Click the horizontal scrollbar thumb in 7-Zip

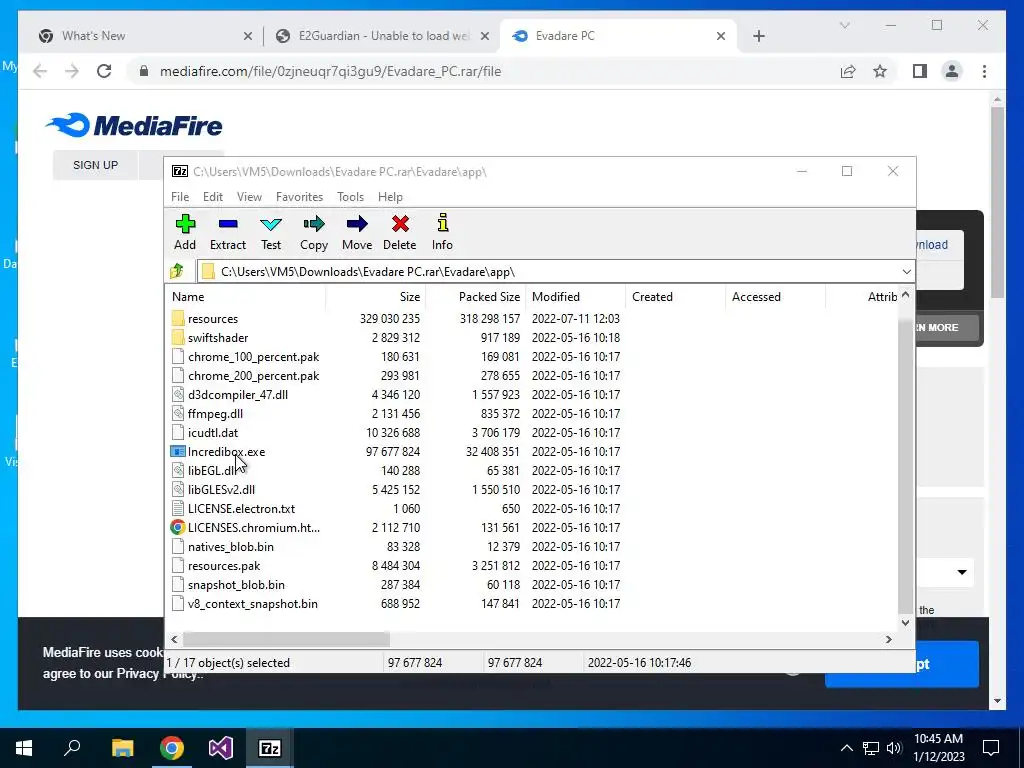click(x=286, y=639)
